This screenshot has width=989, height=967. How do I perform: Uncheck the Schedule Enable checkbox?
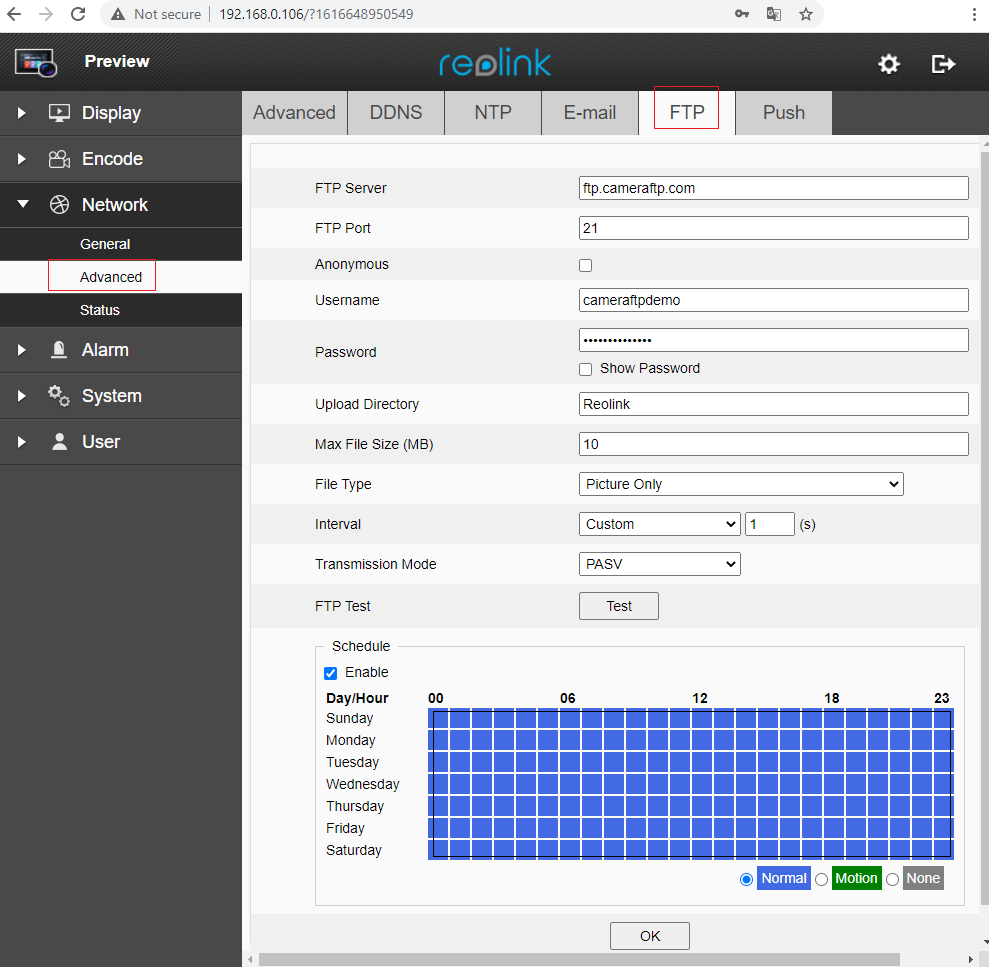coord(331,673)
